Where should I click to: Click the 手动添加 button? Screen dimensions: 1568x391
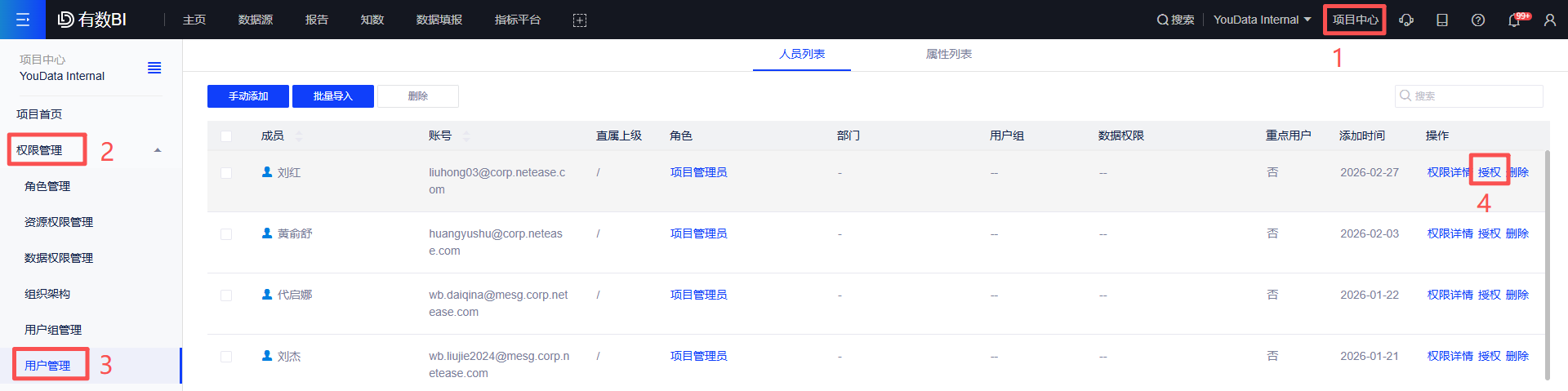[x=248, y=96]
